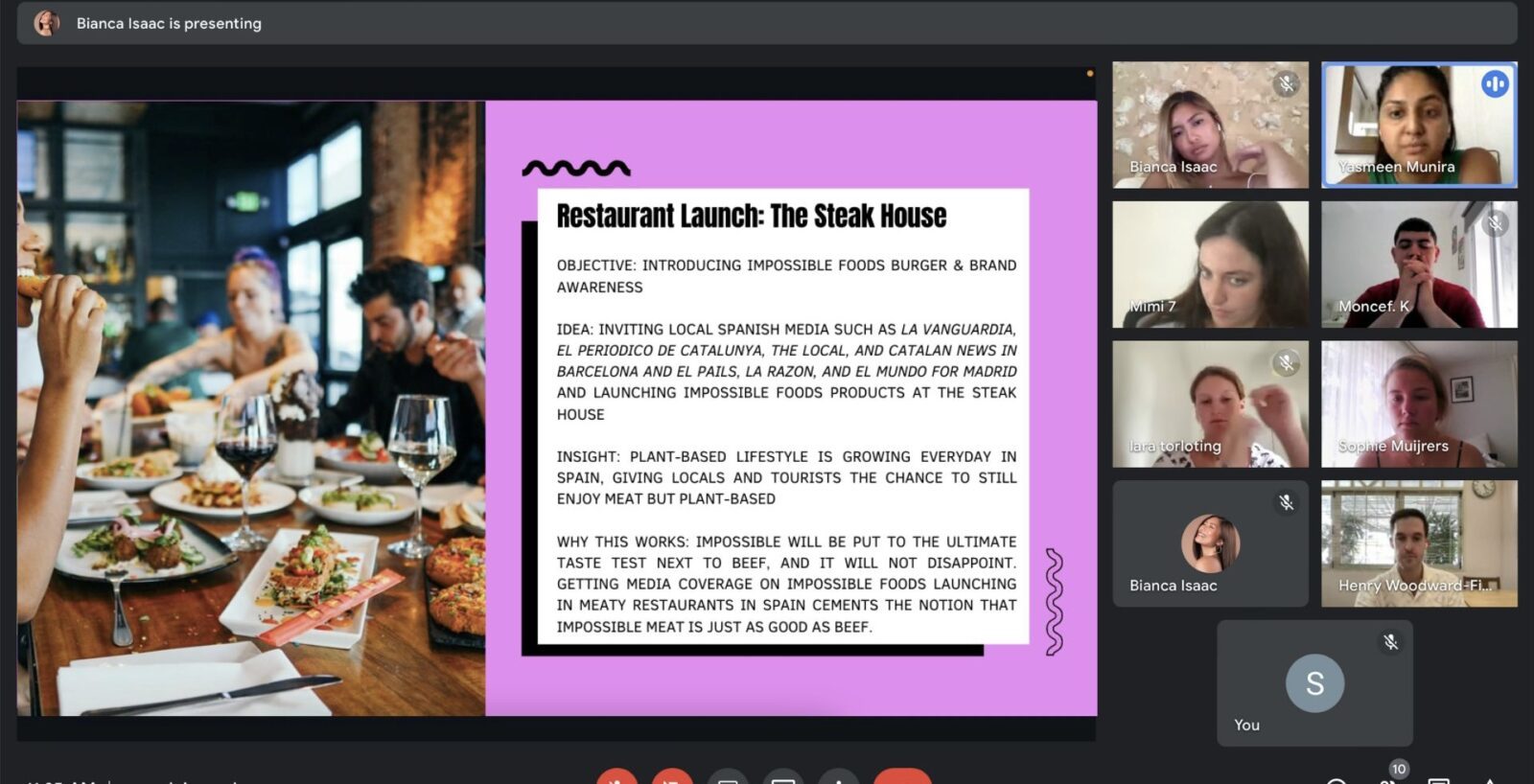Click the slide title "Restaurant Launch: The Steak House"
The image size is (1534, 784).
pos(752,216)
